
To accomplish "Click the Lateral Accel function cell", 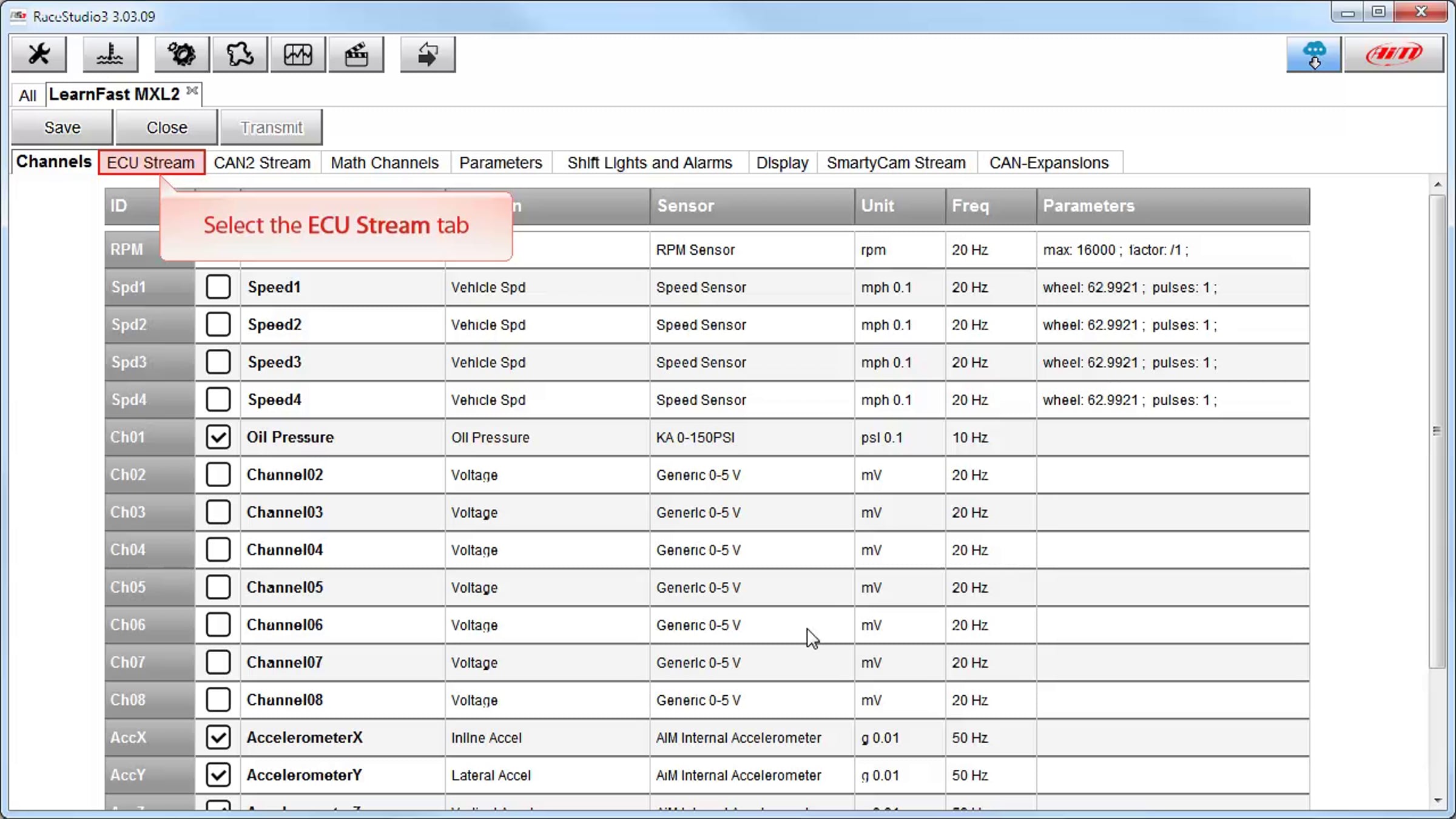I will [x=547, y=775].
